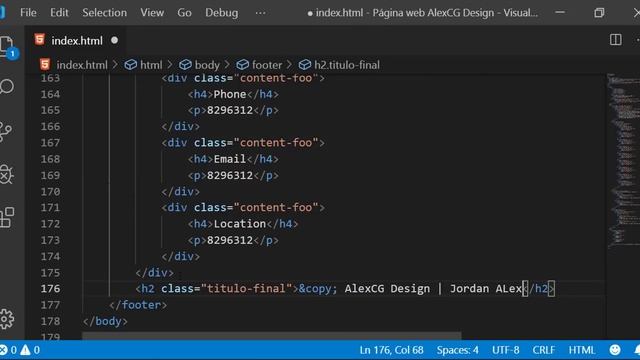Viewport: 640px width, 360px height.
Task: Click the footer breadcrumb item
Action: (x=267, y=65)
